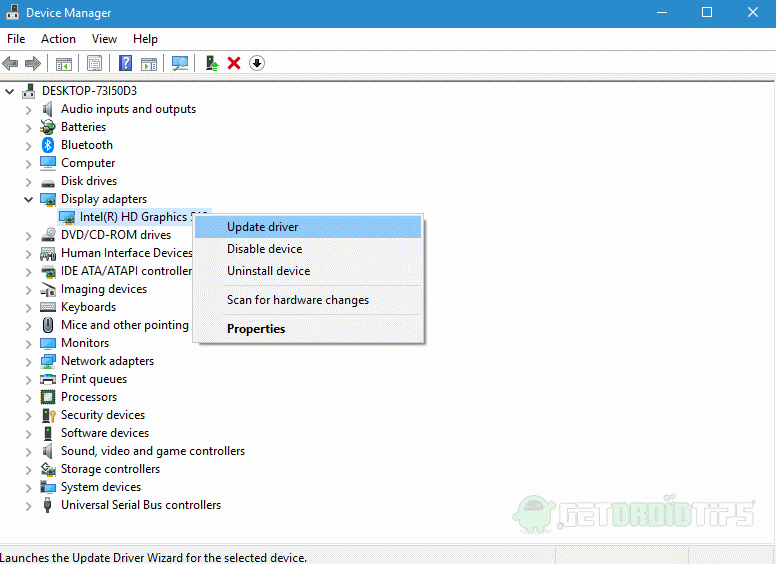The width and height of the screenshot is (776, 564).
Task: Click the Batteries category icon
Action: point(48,127)
